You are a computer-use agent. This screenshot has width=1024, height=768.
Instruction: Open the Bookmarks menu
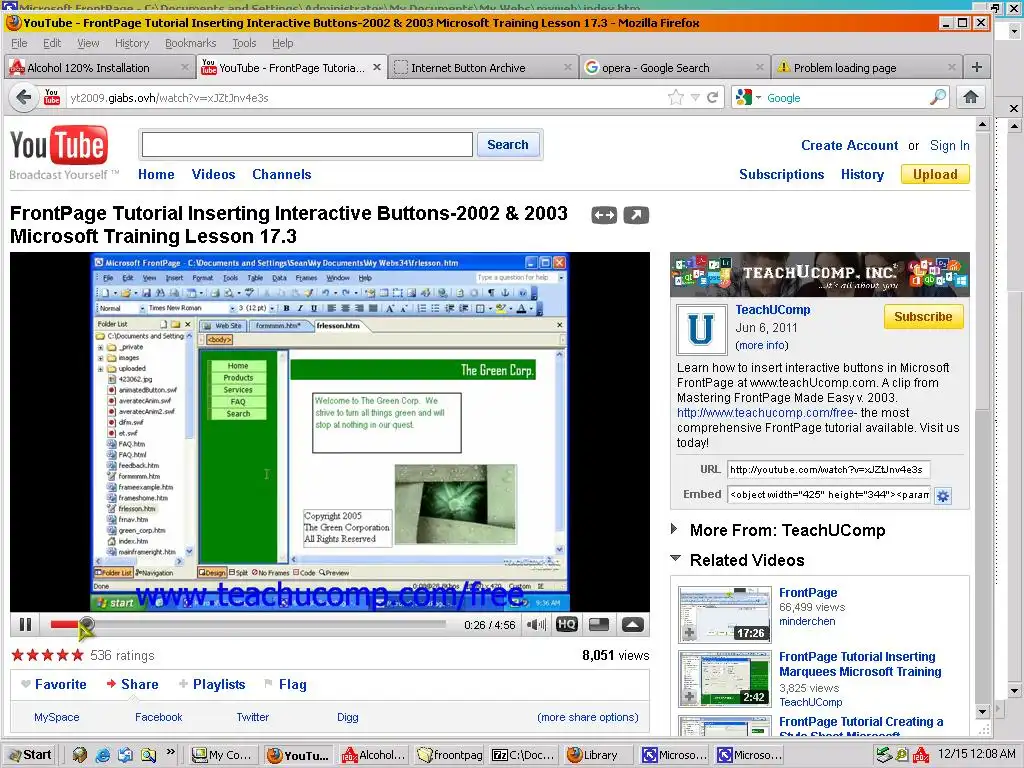(190, 43)
